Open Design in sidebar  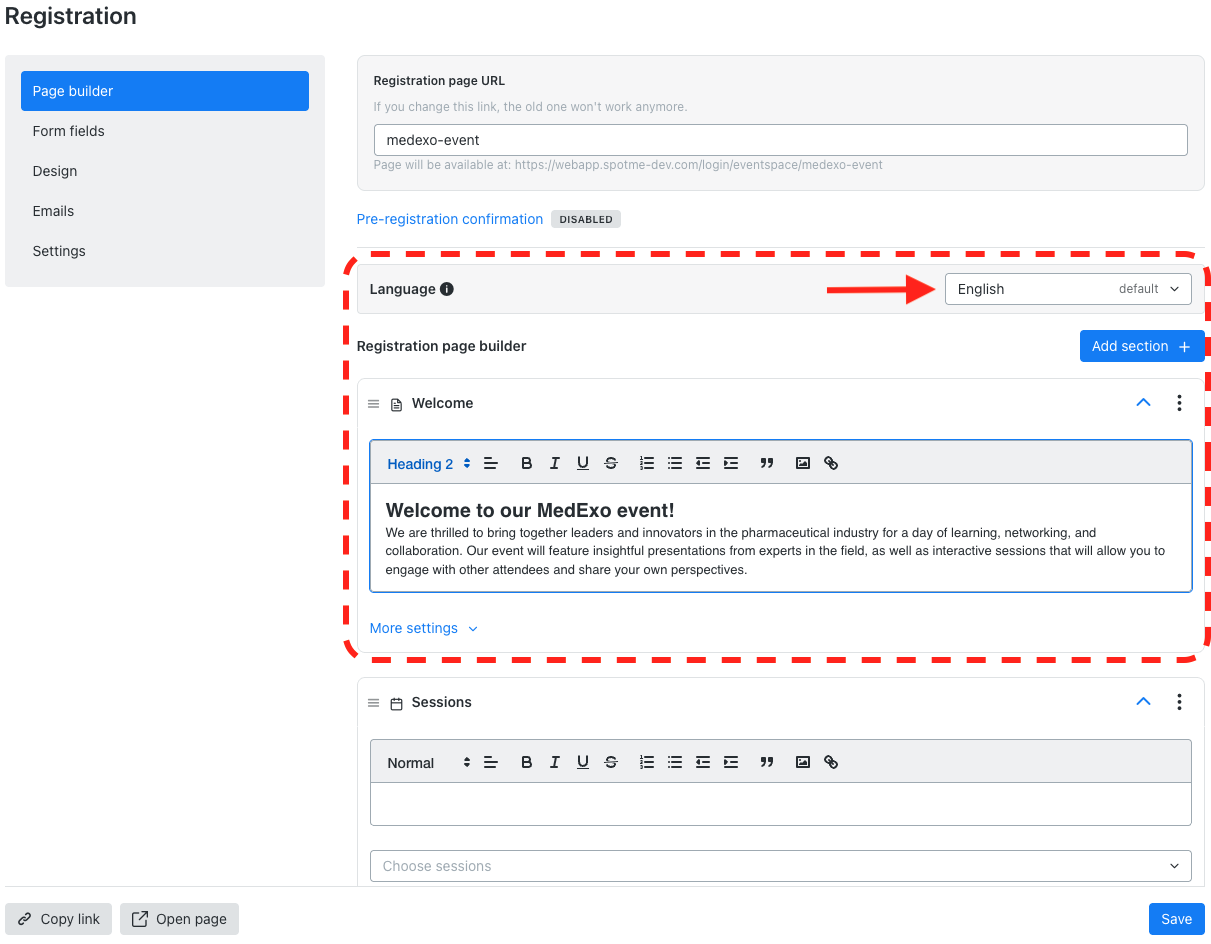coord(165,171)
